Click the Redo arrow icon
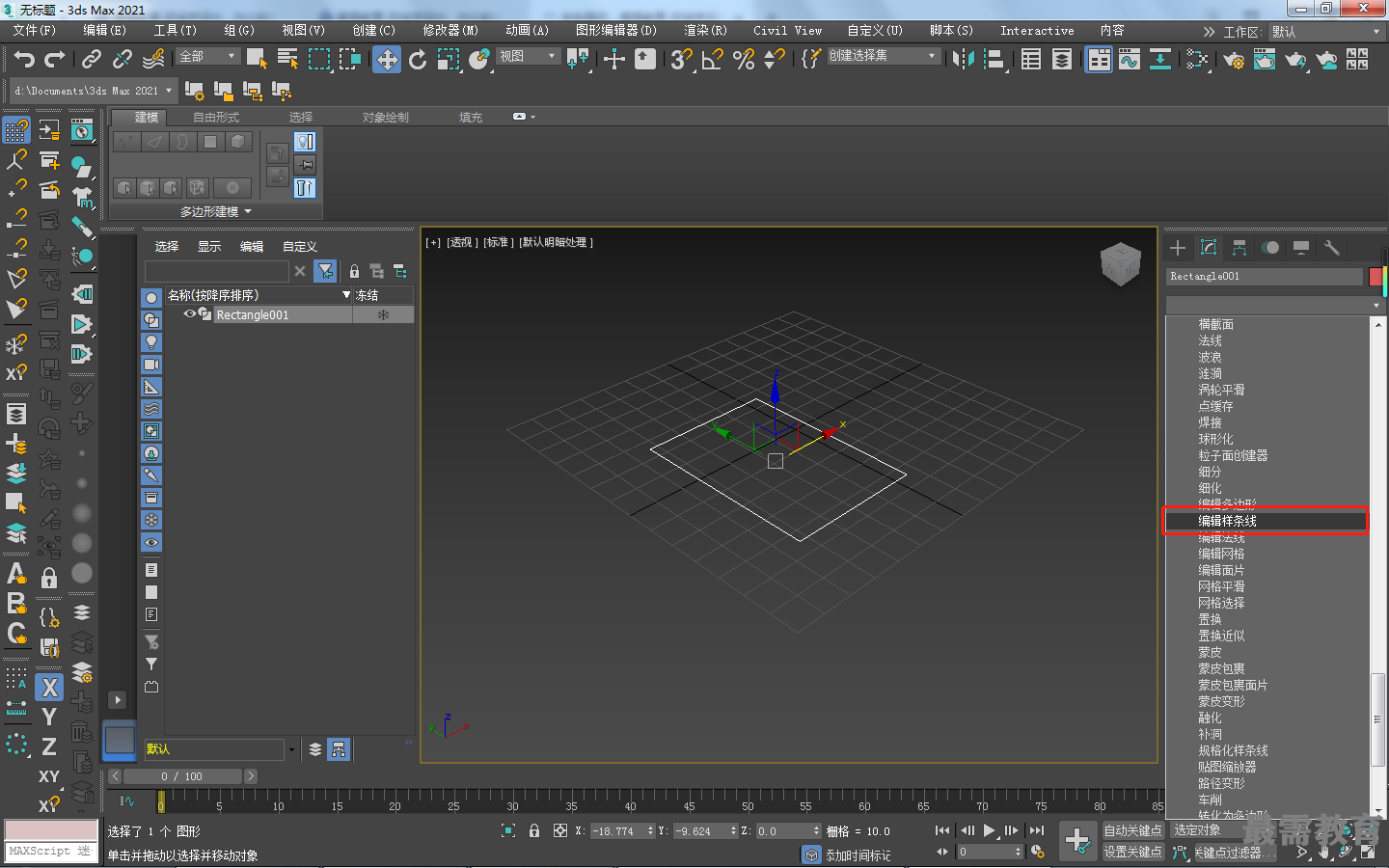 pos(55,60)
